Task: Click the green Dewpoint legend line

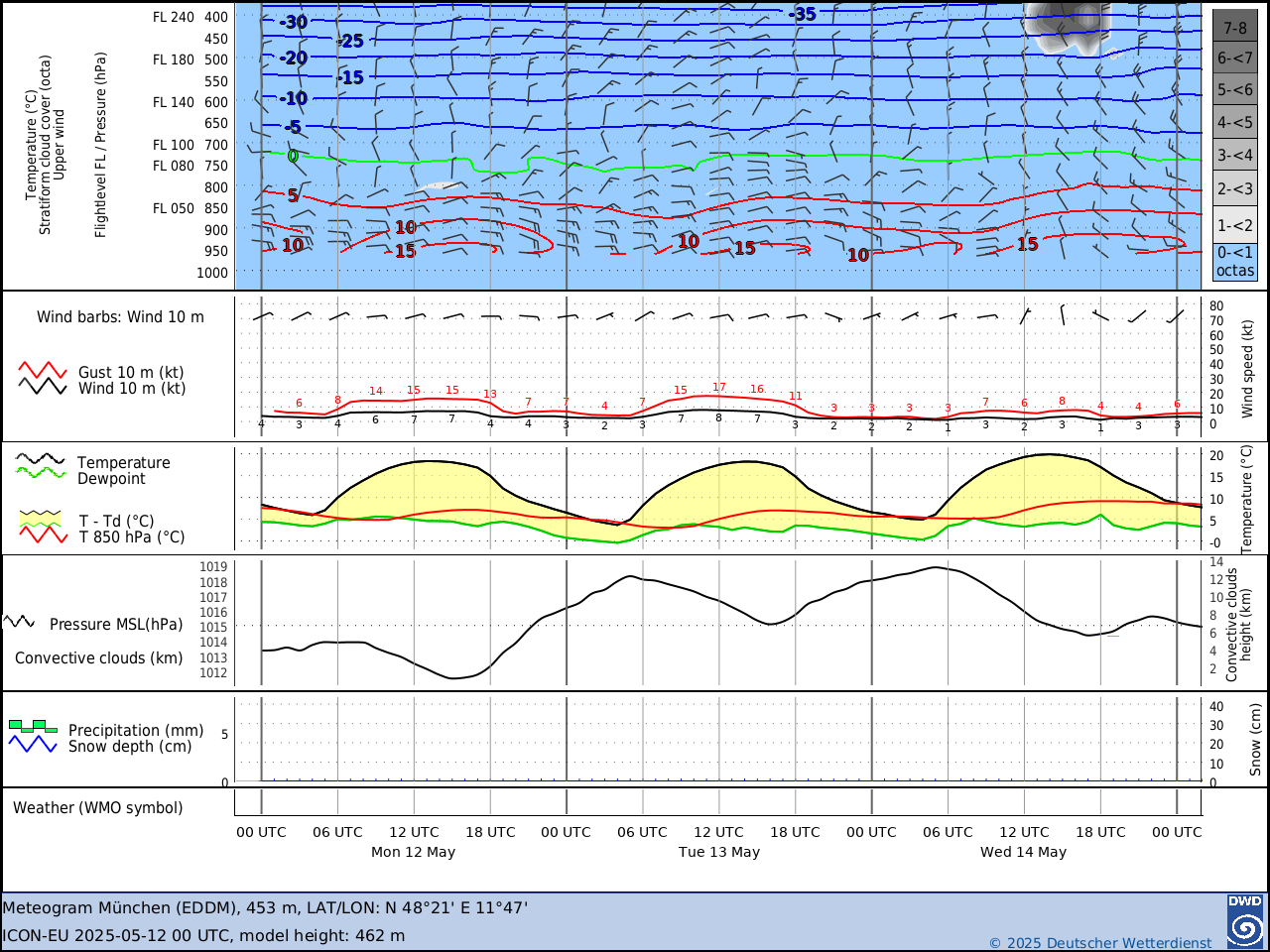Action: coord(41,473)
